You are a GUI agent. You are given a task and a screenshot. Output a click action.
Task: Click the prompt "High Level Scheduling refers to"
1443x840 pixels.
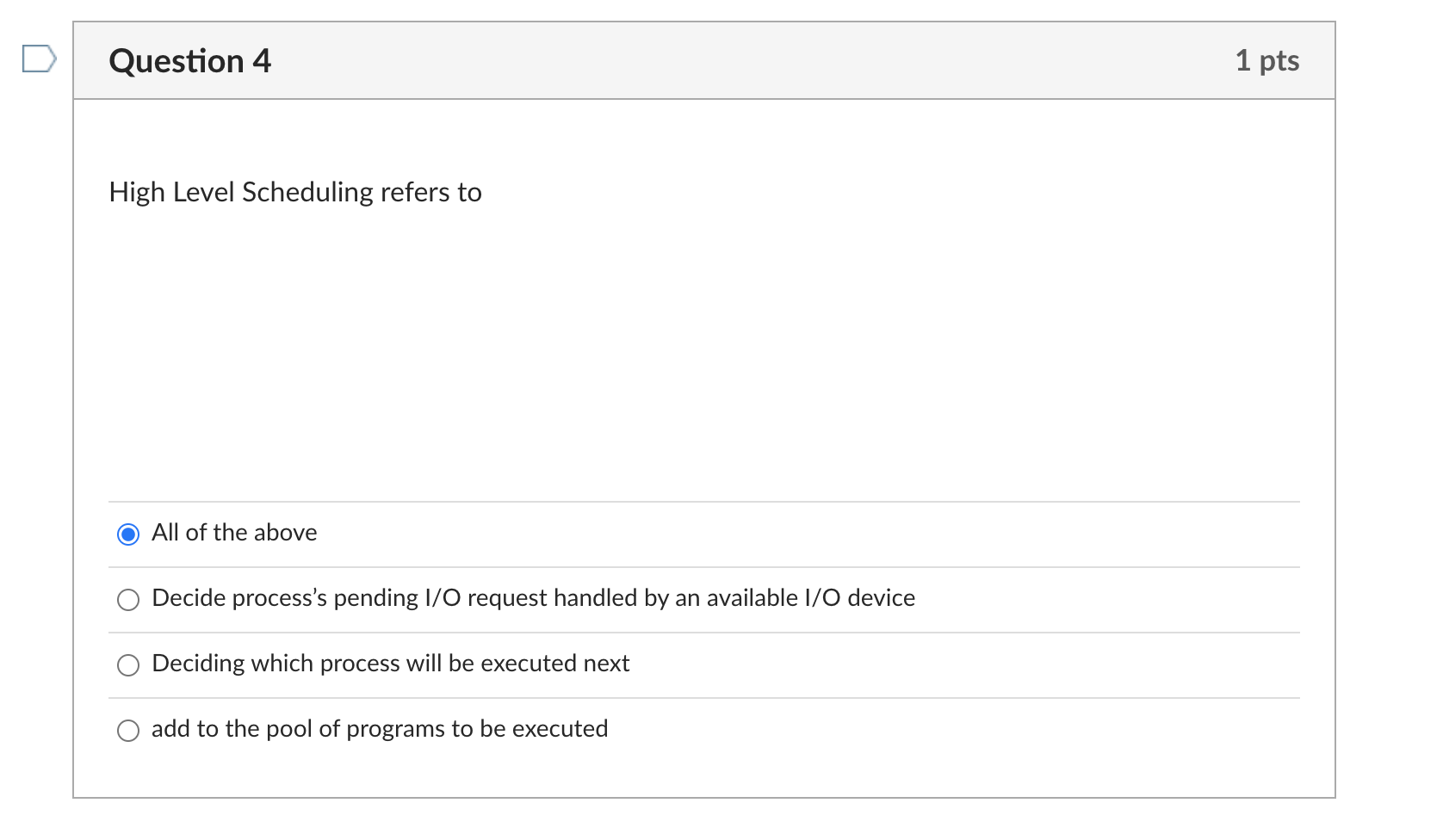pos(294,193)
